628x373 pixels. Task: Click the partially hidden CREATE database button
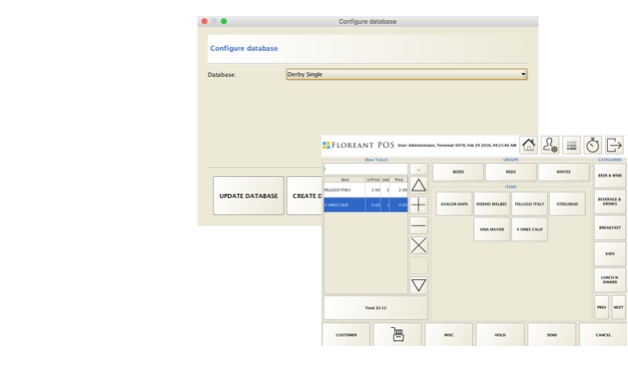pos(304,196)
